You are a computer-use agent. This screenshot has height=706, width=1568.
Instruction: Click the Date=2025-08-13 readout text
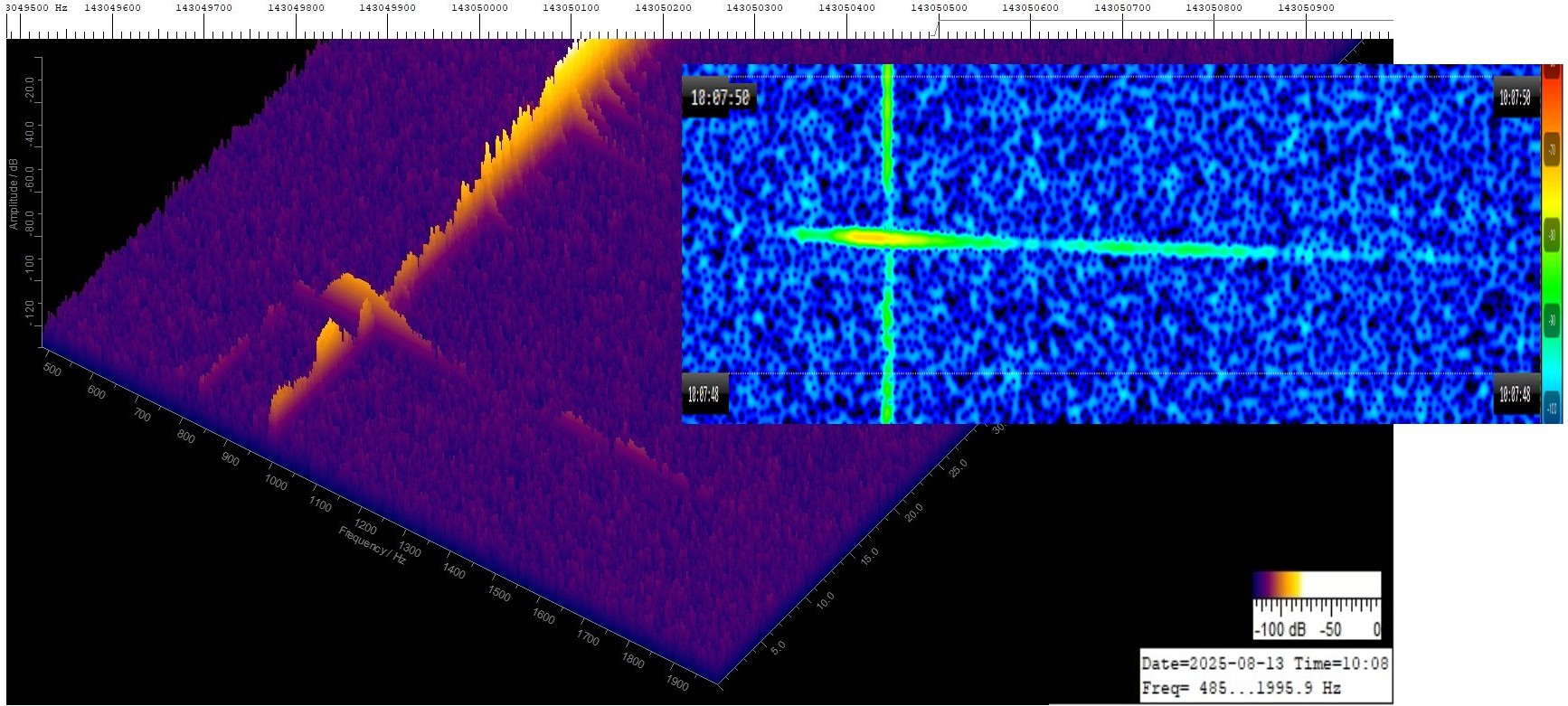coord(1212,664)
